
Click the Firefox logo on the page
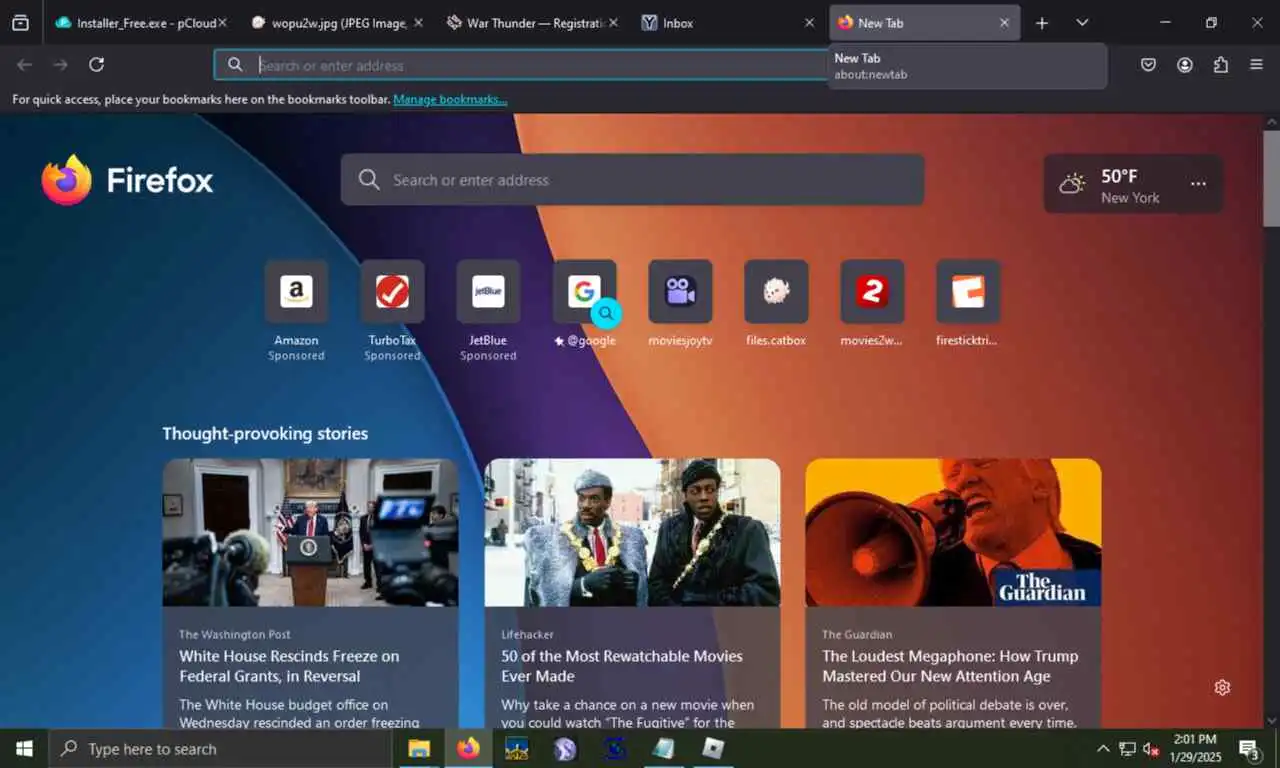pos(127,180)
